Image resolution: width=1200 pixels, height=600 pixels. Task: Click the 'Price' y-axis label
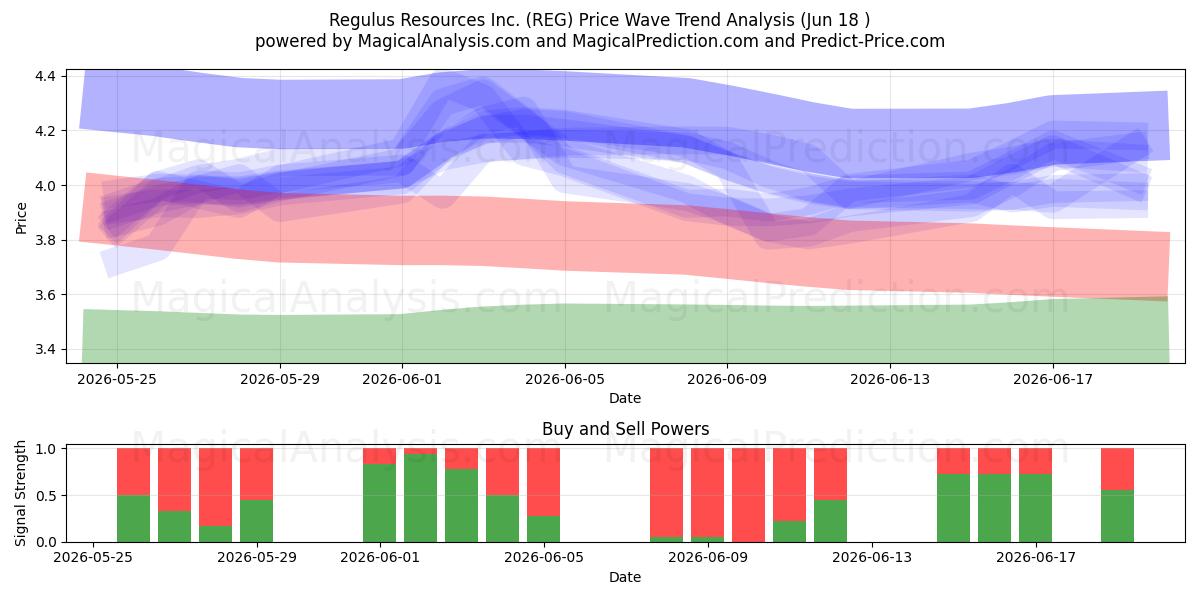click(x=22, y=217)
